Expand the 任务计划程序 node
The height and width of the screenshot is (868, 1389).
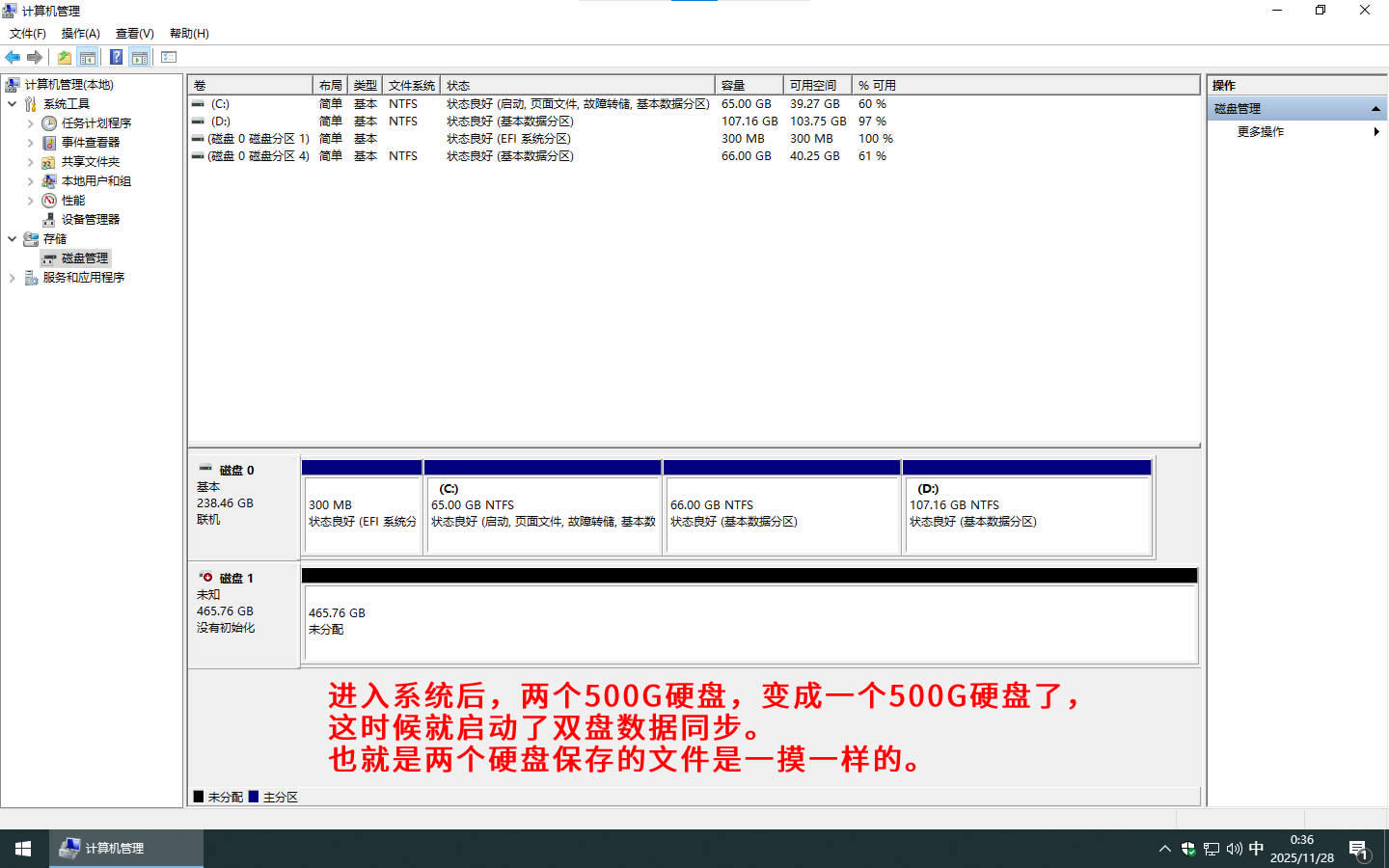(x=30, y=122)
